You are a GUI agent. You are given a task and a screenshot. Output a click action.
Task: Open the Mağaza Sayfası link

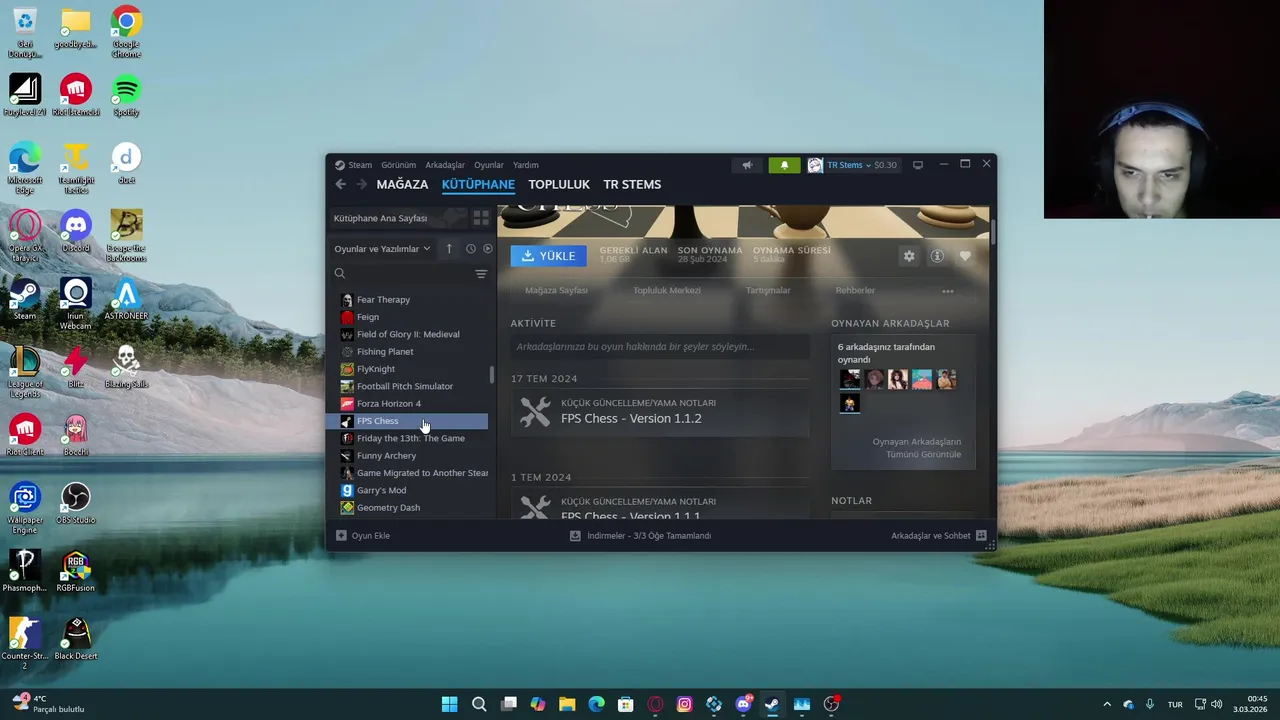tap(556, 290)
